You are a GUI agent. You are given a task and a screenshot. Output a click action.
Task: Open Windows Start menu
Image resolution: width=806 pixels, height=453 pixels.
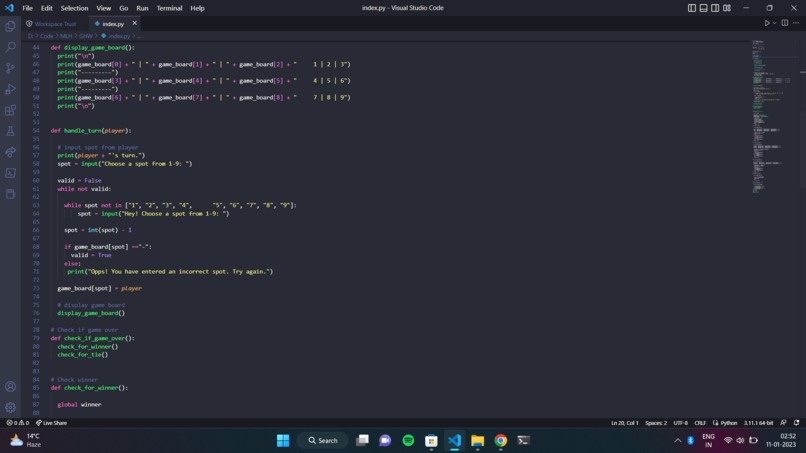(283, 440)
